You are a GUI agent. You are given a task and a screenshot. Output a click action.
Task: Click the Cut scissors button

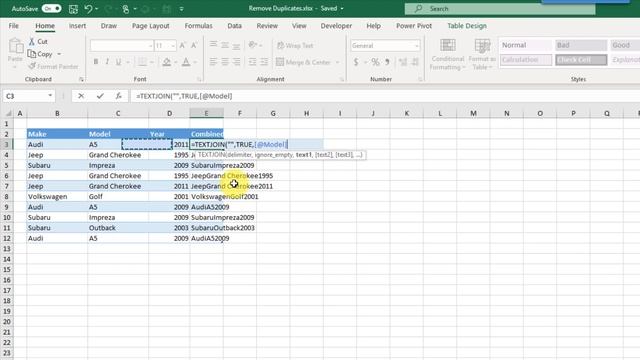(38, 41)
